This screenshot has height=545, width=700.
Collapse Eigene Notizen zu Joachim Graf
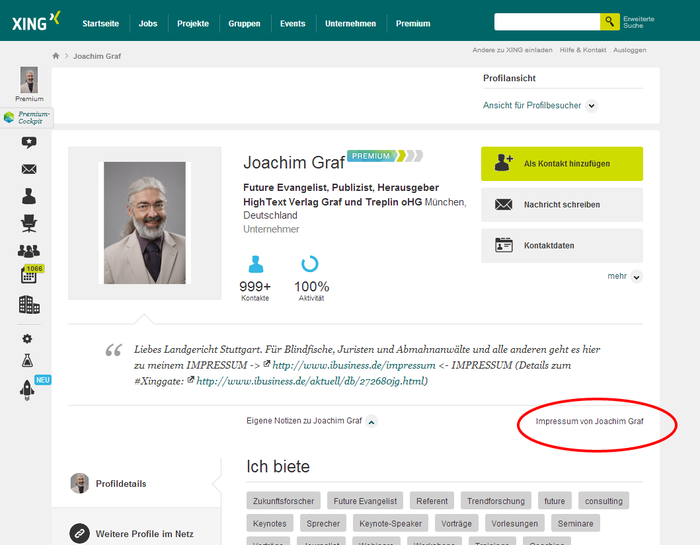[371, 421]
